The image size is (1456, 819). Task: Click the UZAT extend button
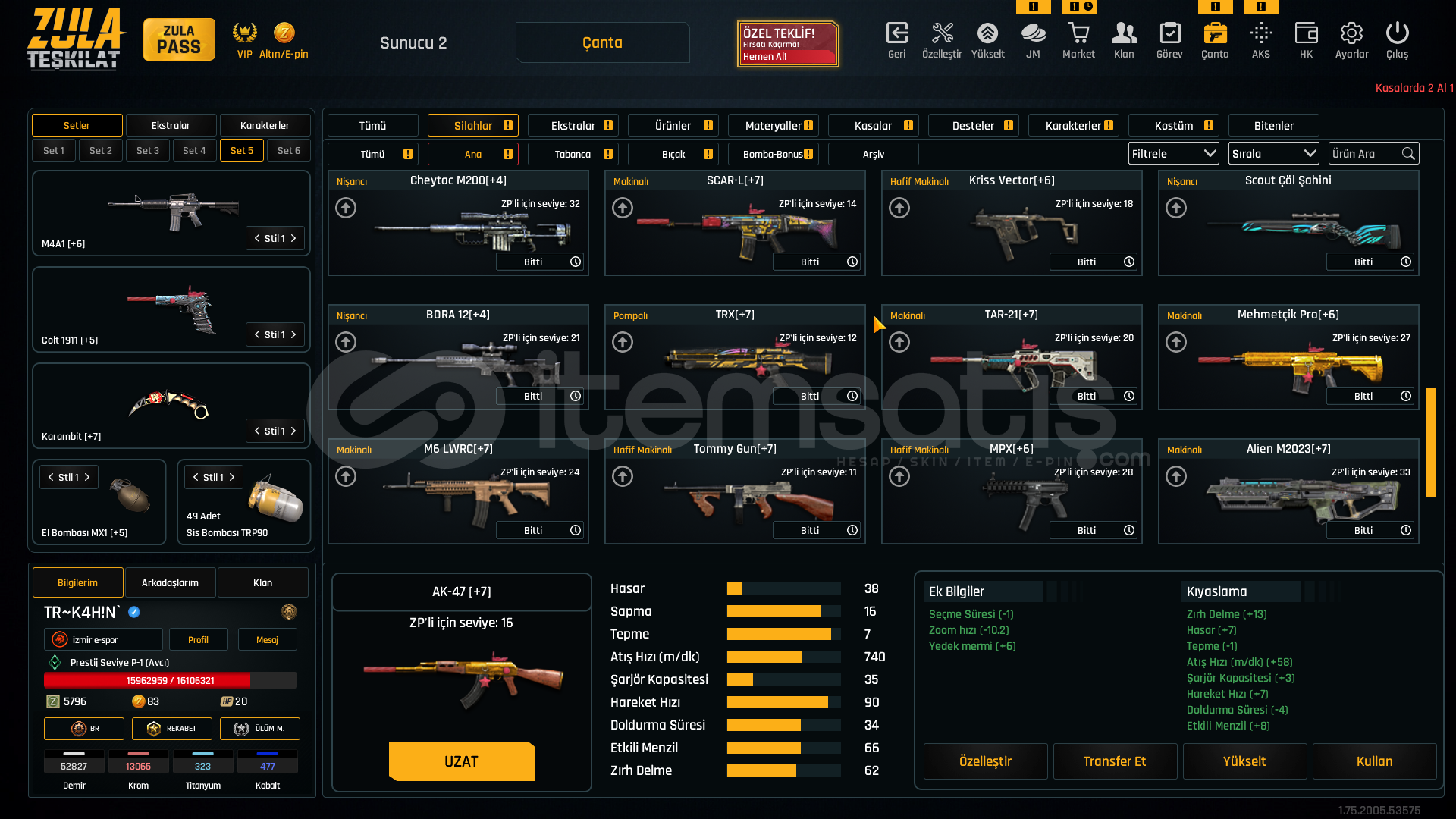click(461, 761)
